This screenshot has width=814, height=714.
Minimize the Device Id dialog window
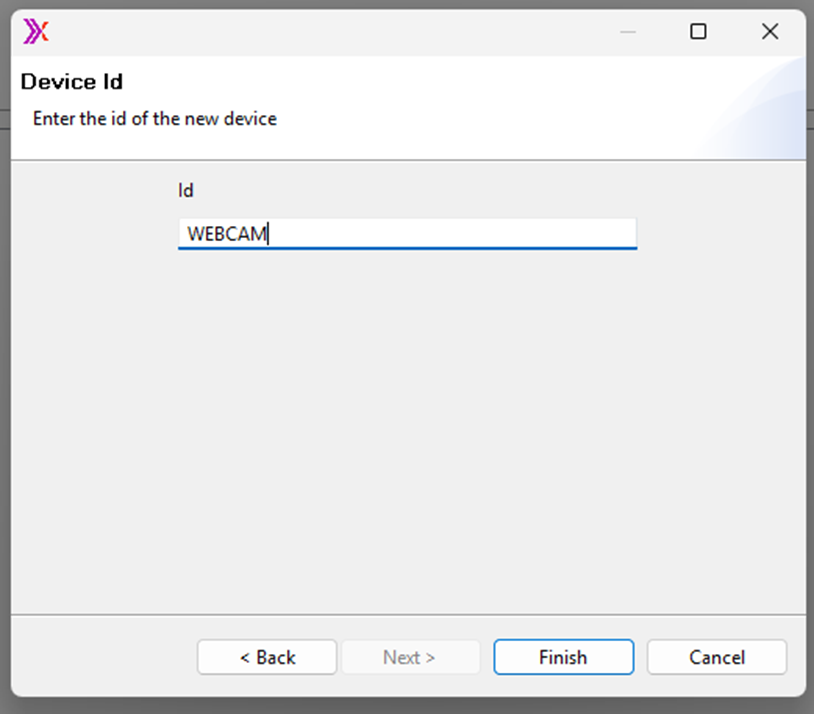point(628,32)
